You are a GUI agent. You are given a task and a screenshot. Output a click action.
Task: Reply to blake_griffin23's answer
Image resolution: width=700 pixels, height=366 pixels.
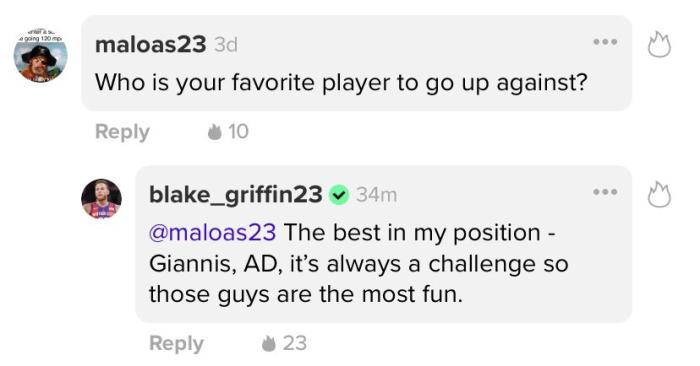coord(176,344)
